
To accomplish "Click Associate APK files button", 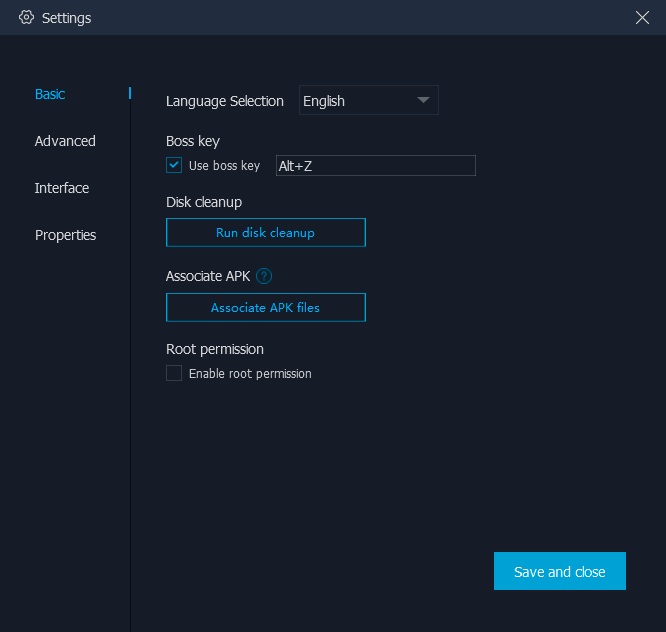I will coord(266,307).
